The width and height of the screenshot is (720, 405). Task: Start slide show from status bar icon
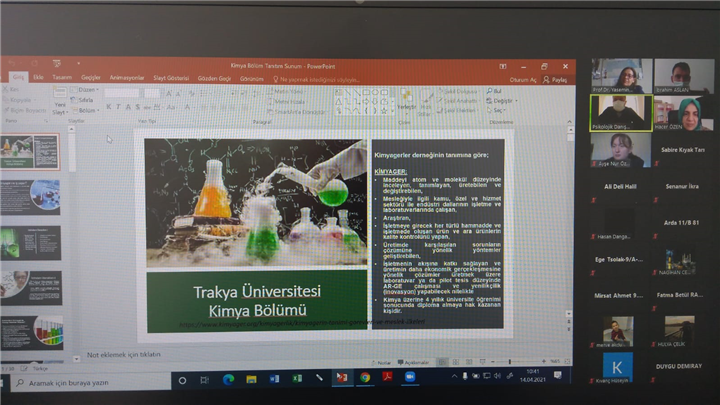pyautogui.click(x=482, y=362)
